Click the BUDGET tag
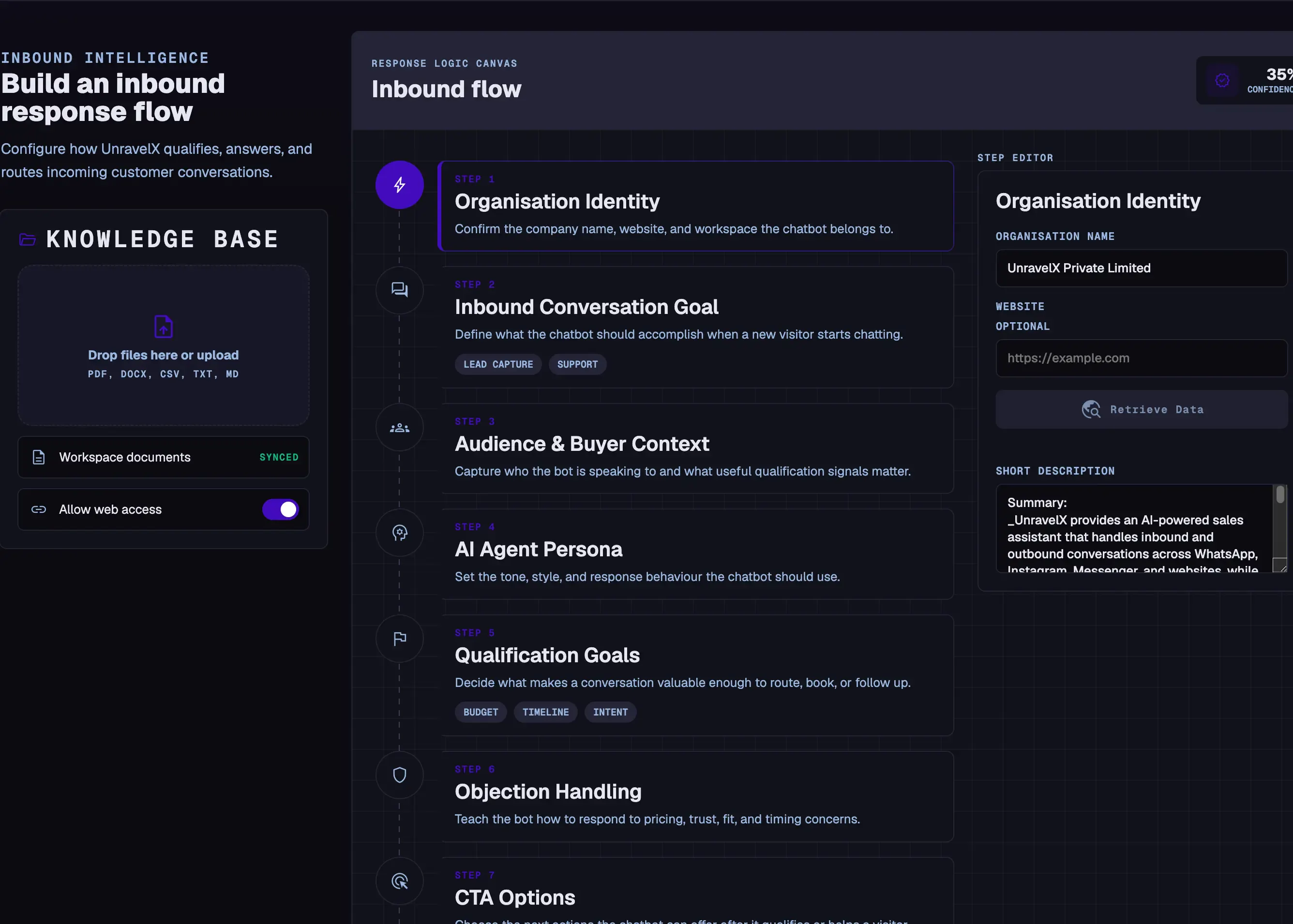Image resolution: width=1293 pixels, height=924 pixels. coord(481,712)
